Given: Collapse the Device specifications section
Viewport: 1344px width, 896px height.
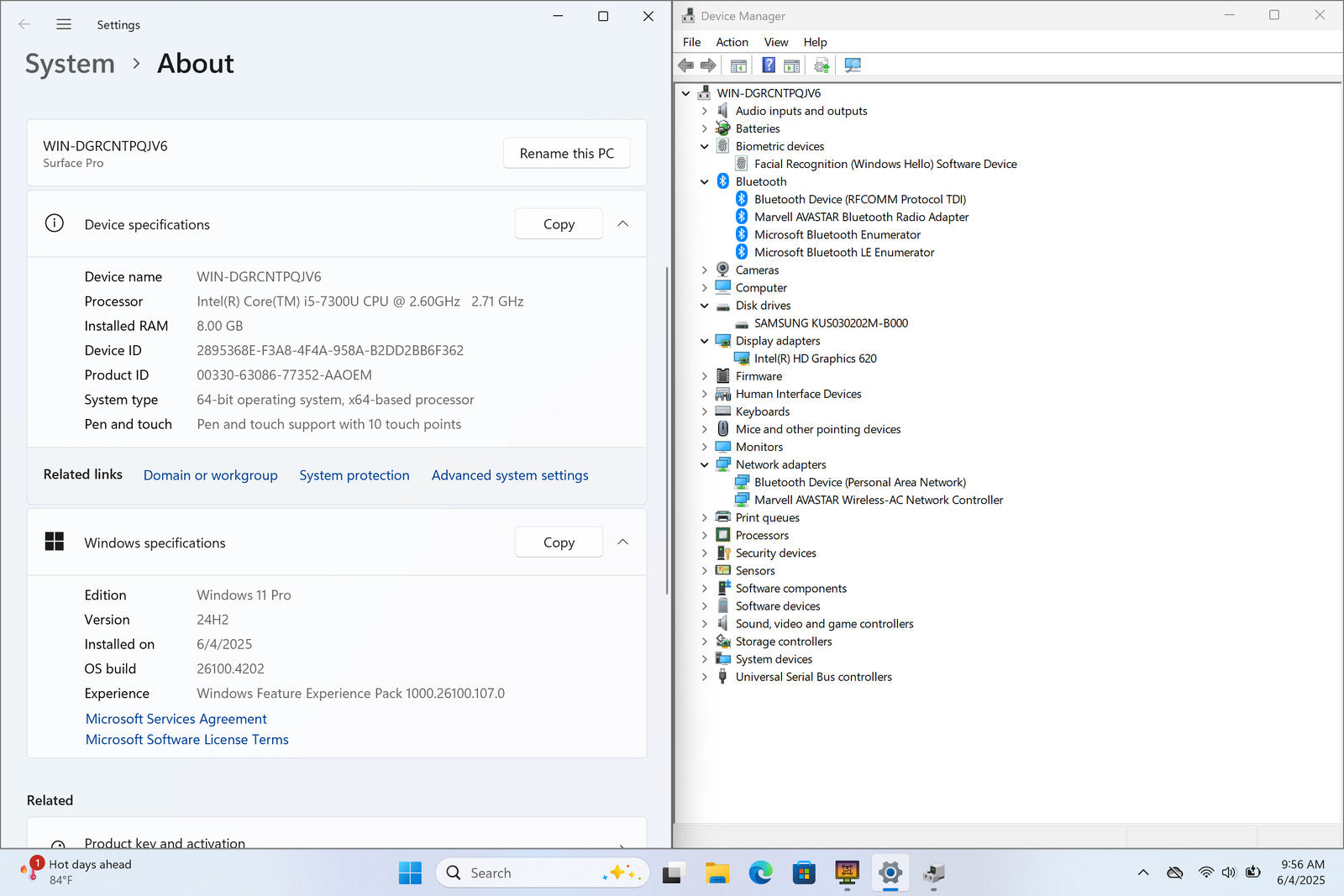Looking at the screenshot, I should tap(622, 223).
